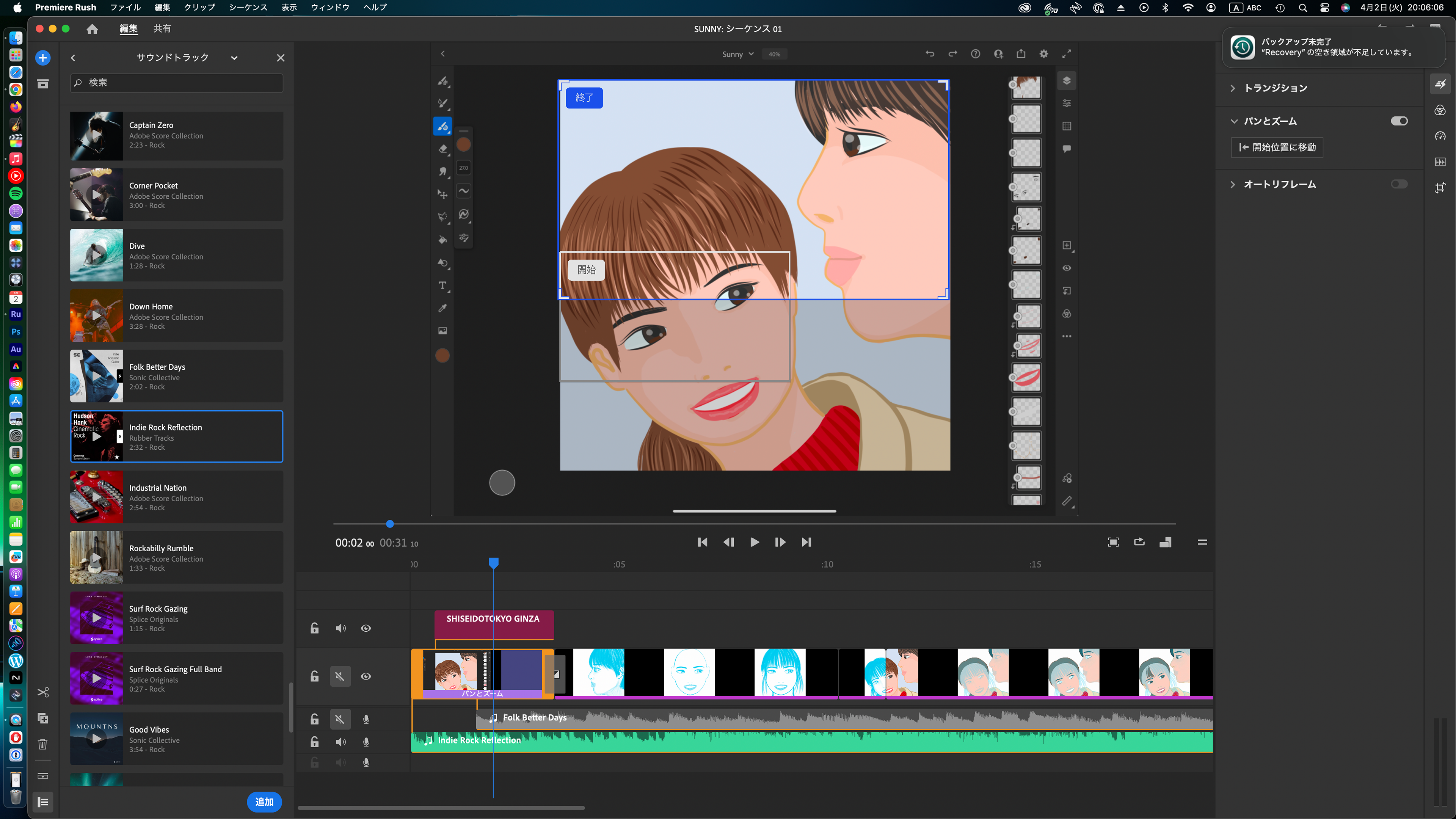This screenshot has width=1456, height=819.
Task: Select the 開始 pan frame label
Action: [x=586, y=270]
